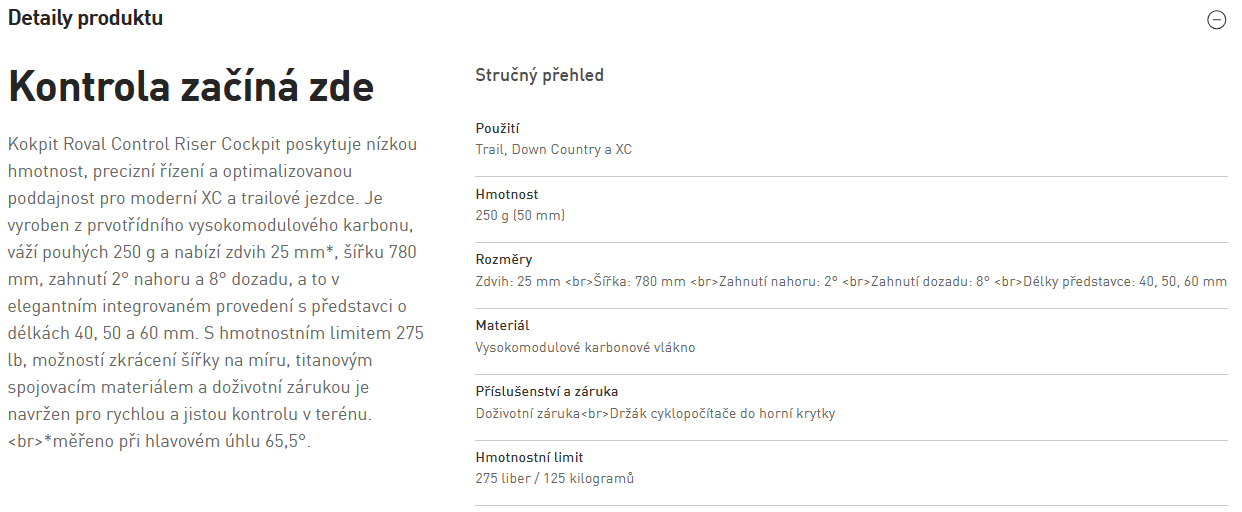Click the Délky představce: 40, 50, 60 mm text
The image size is (1242, 512).
[x=1125, y=282]
